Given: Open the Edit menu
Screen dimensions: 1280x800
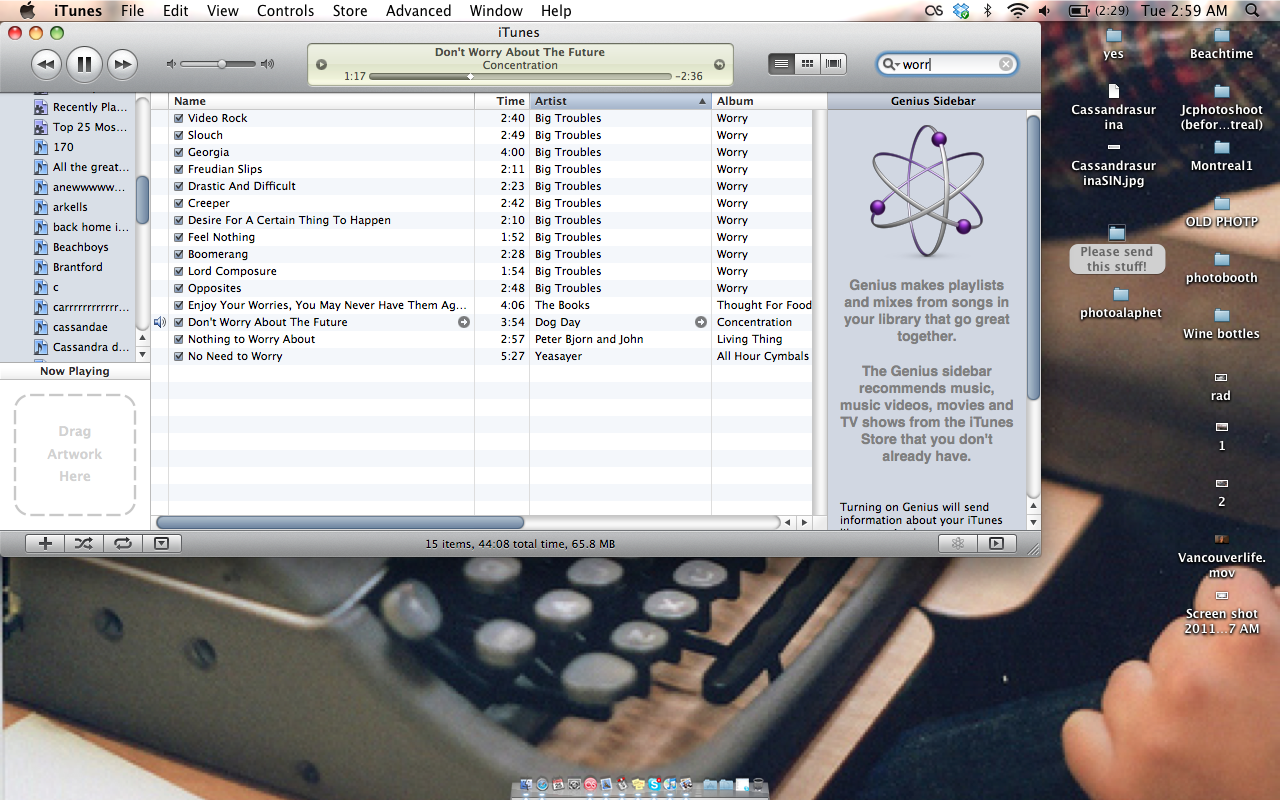Looking at the screenshot, I should point(176,11).
